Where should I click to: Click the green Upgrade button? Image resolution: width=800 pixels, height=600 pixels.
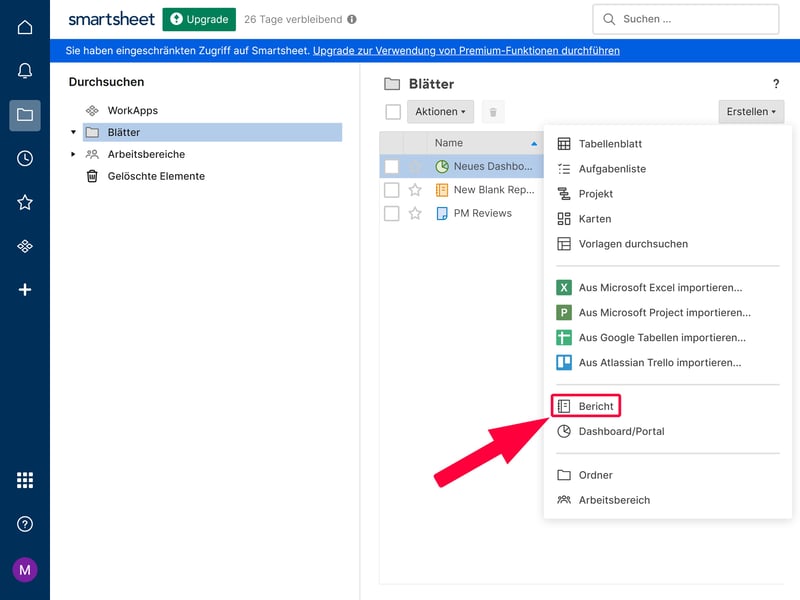(199, 19)
